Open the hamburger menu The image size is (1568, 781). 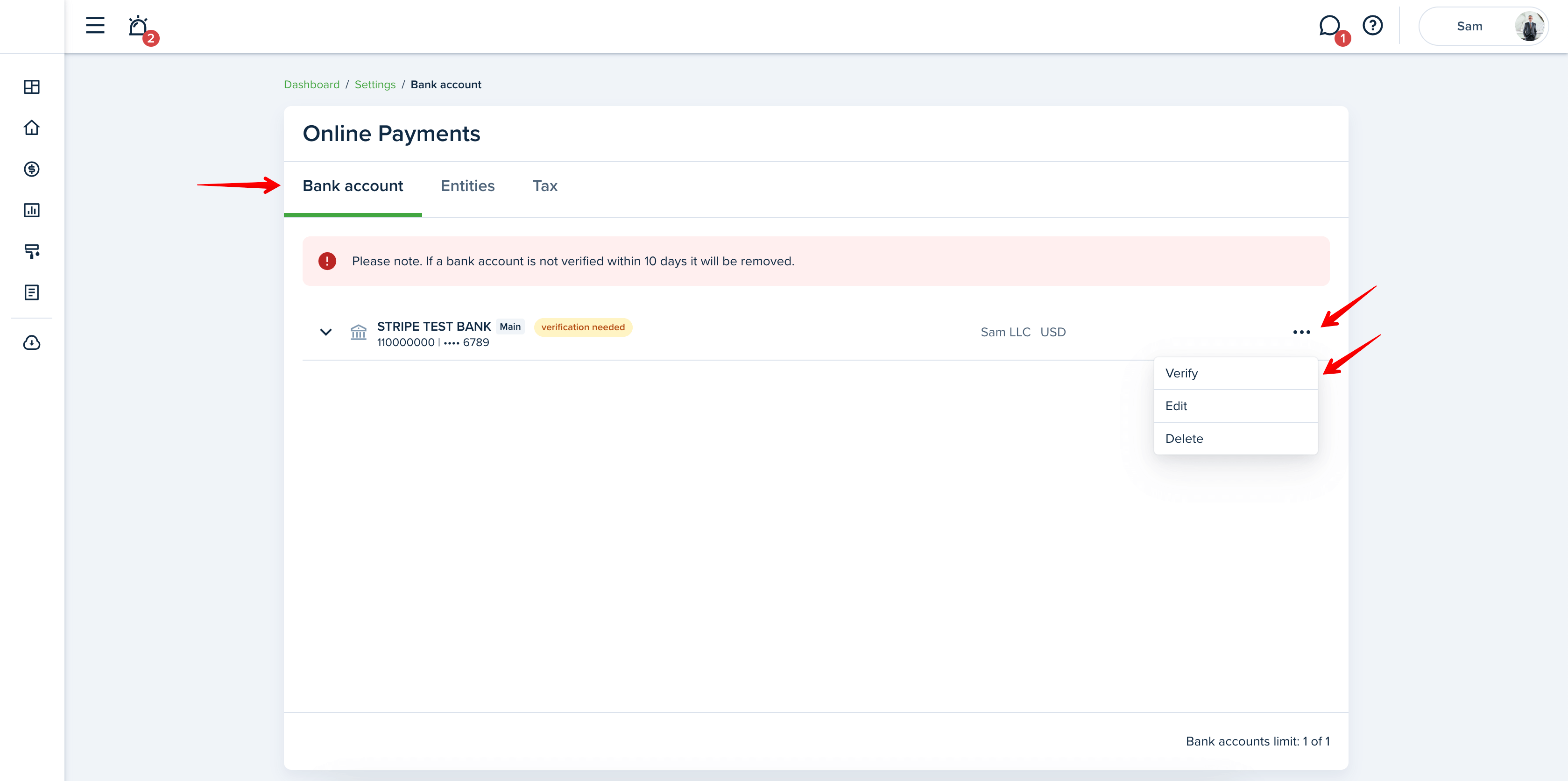[x=95, y=26]
